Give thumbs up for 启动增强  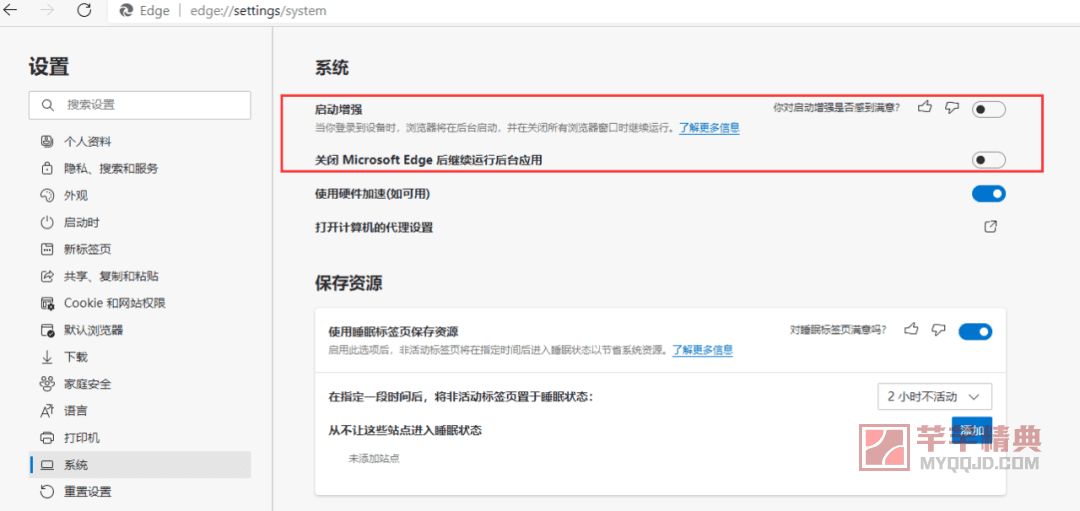[926, 107]
